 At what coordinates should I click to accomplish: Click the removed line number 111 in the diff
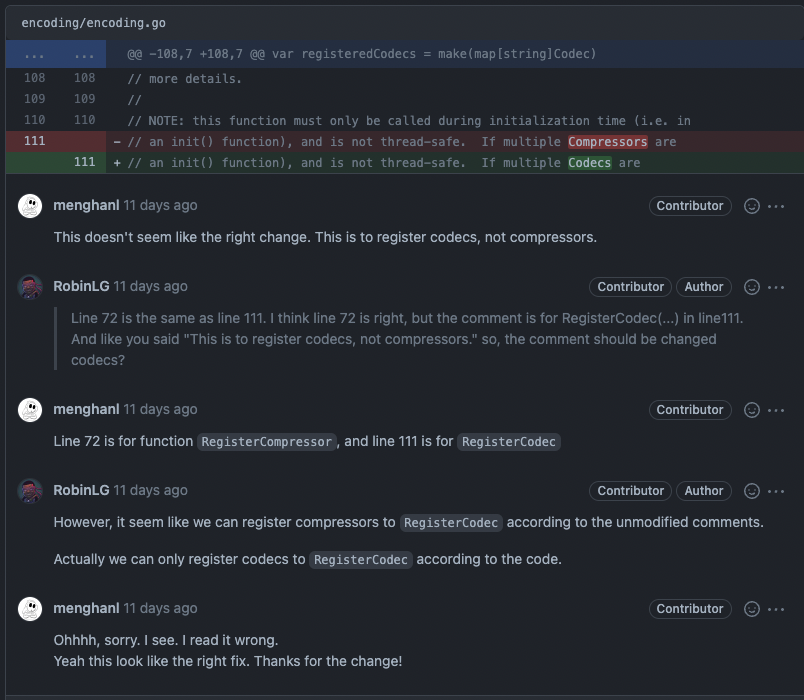pos(35,141)
